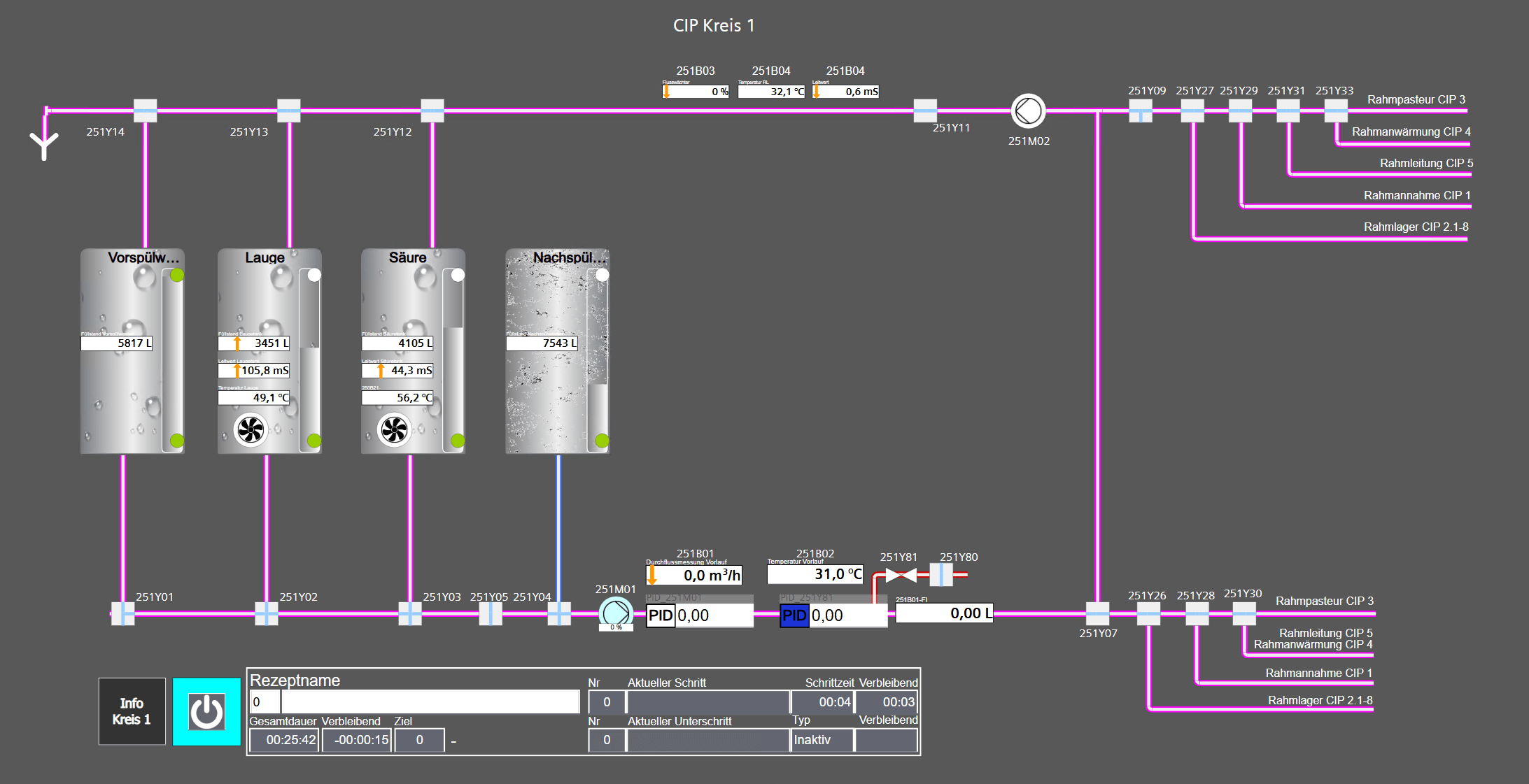
Task: Click Lauge conductivity value 105,8 mS
Action: point(254,371)
